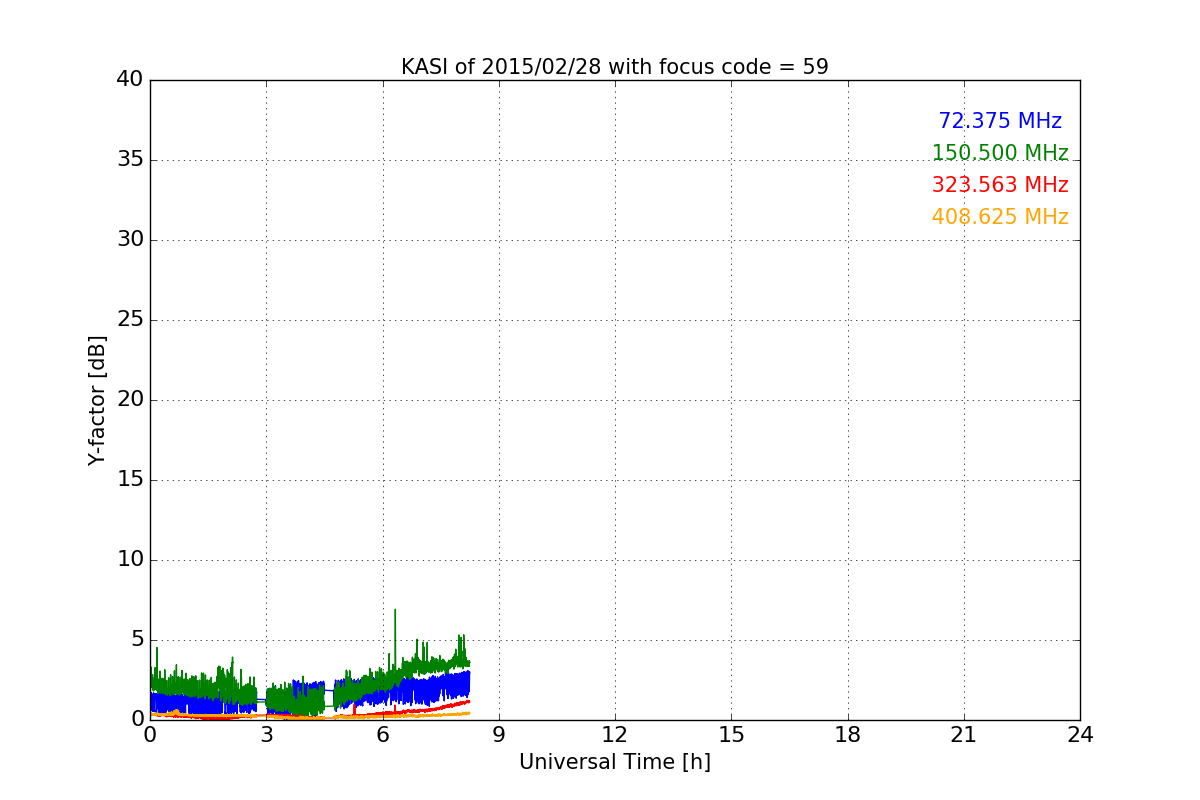Click the x-axis tick label 21
1200x800 pixels.
(964, 735)
